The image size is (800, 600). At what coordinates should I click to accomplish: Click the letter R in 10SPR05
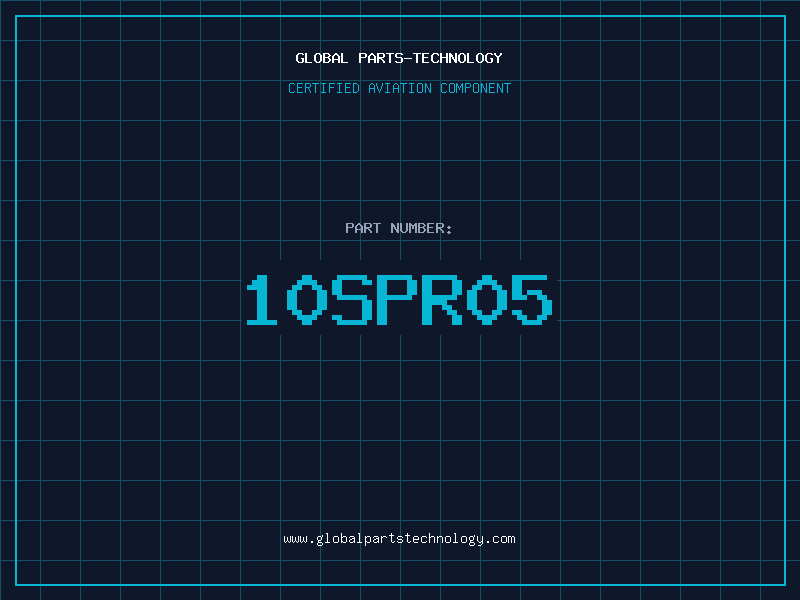point(442,299)
